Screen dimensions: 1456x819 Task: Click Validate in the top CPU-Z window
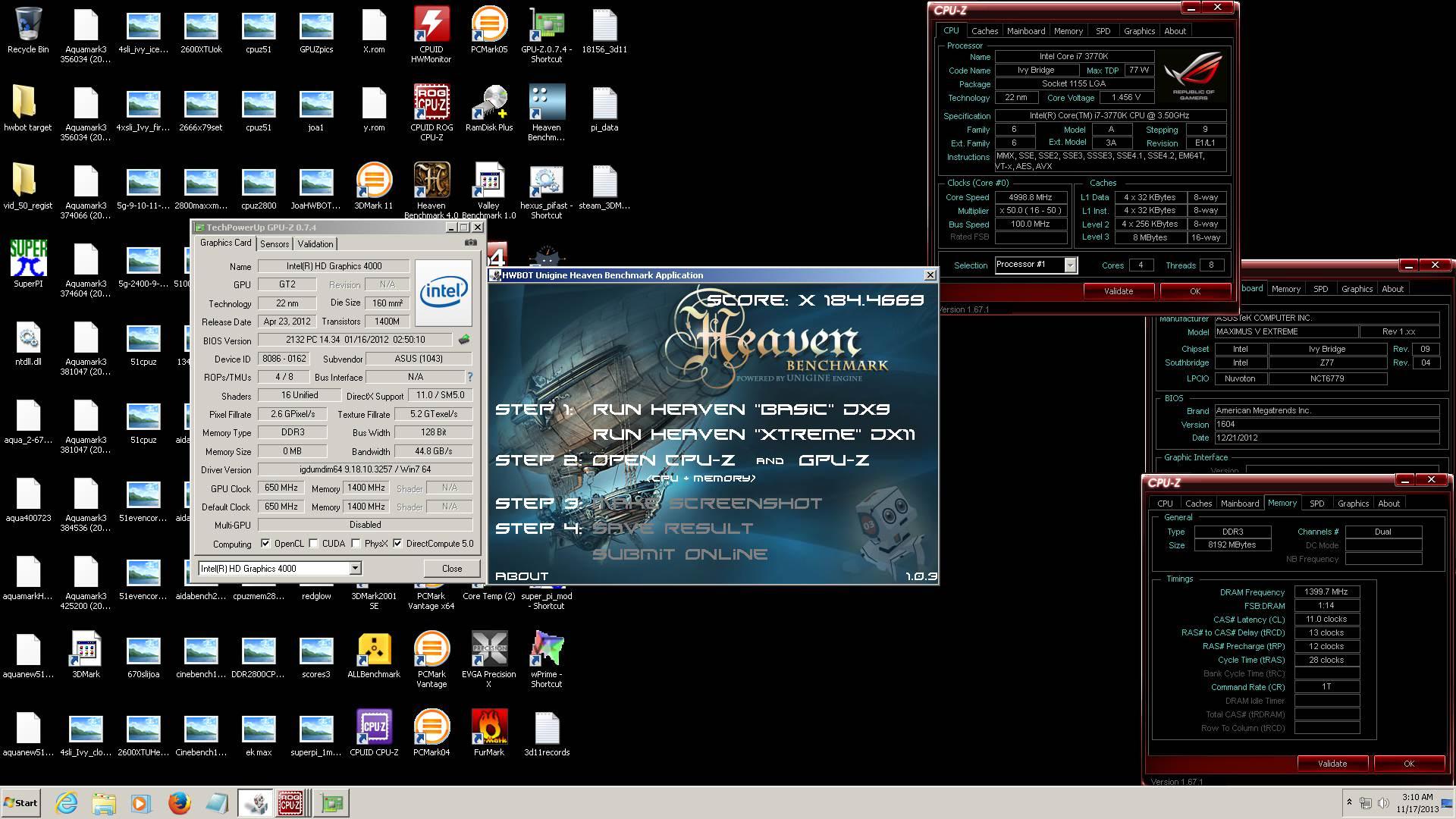tap(1119, 291)
